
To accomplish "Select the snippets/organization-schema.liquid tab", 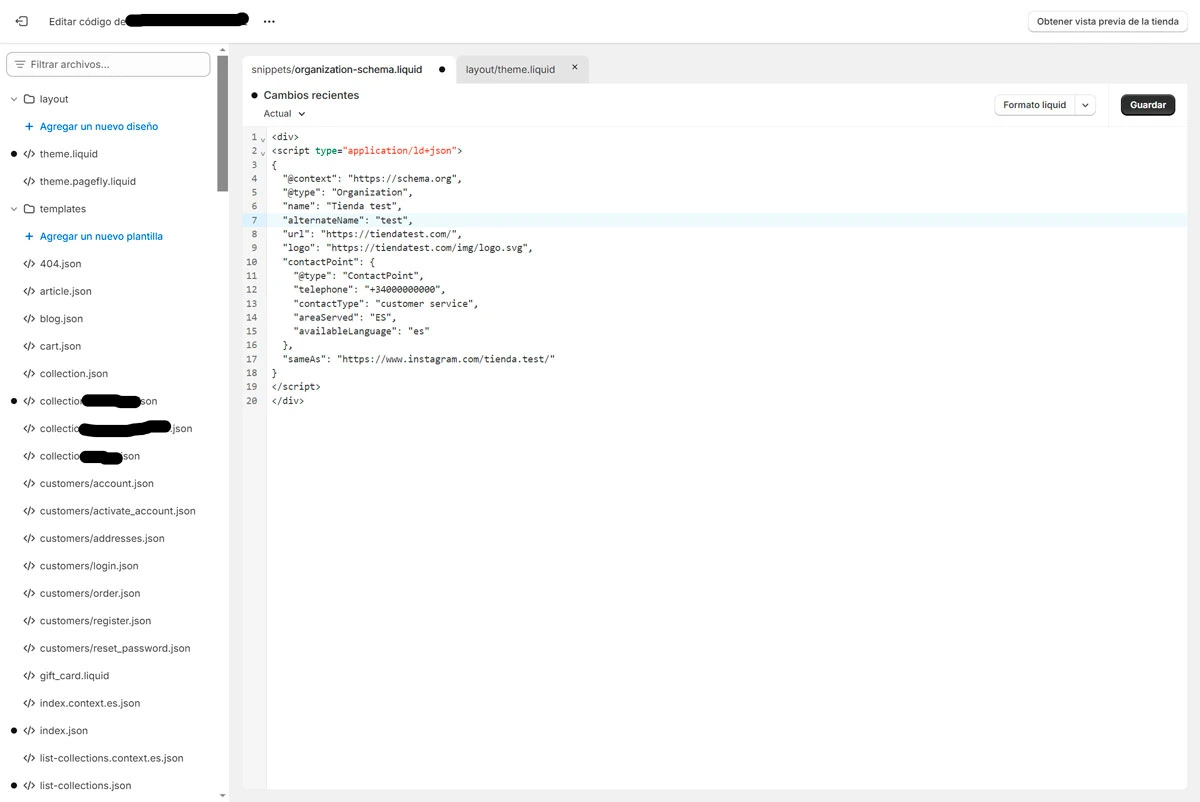I will (337, 70).
